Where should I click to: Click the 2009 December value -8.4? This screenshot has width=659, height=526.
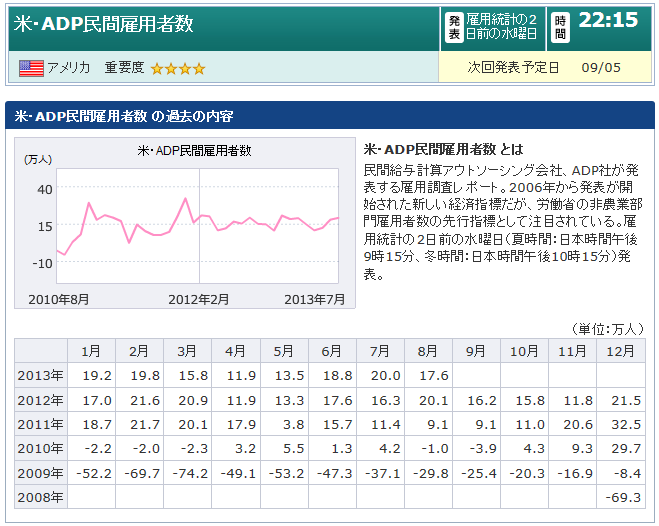(627, 473)
